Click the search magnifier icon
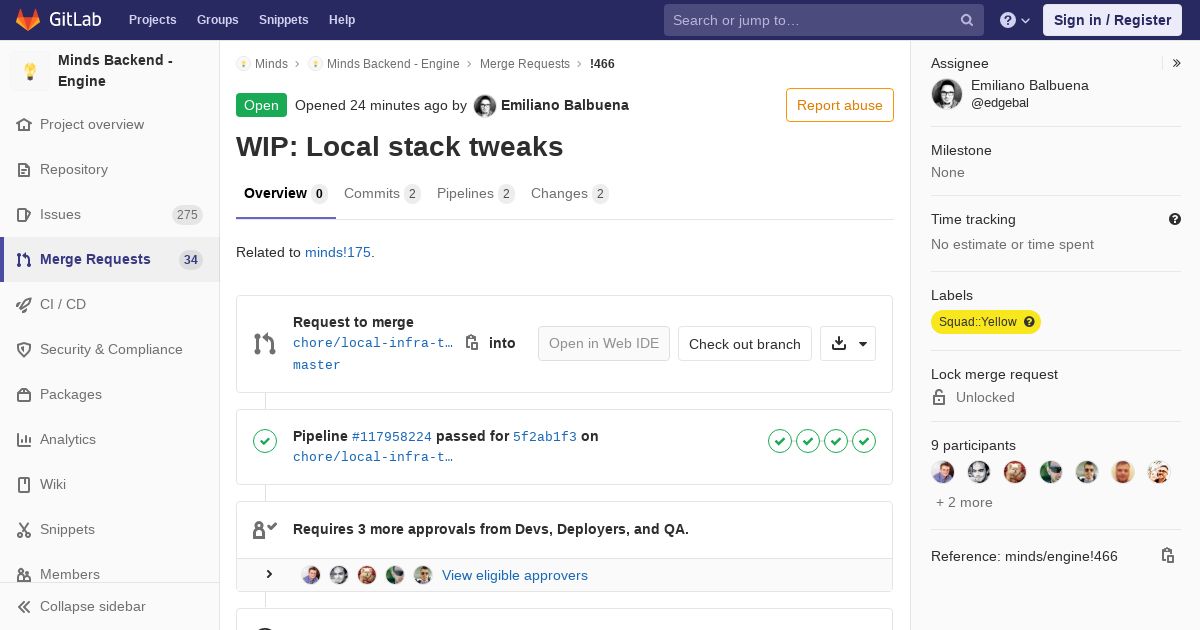The height and width of the screenshot is (630, 1200). point(967,20)
